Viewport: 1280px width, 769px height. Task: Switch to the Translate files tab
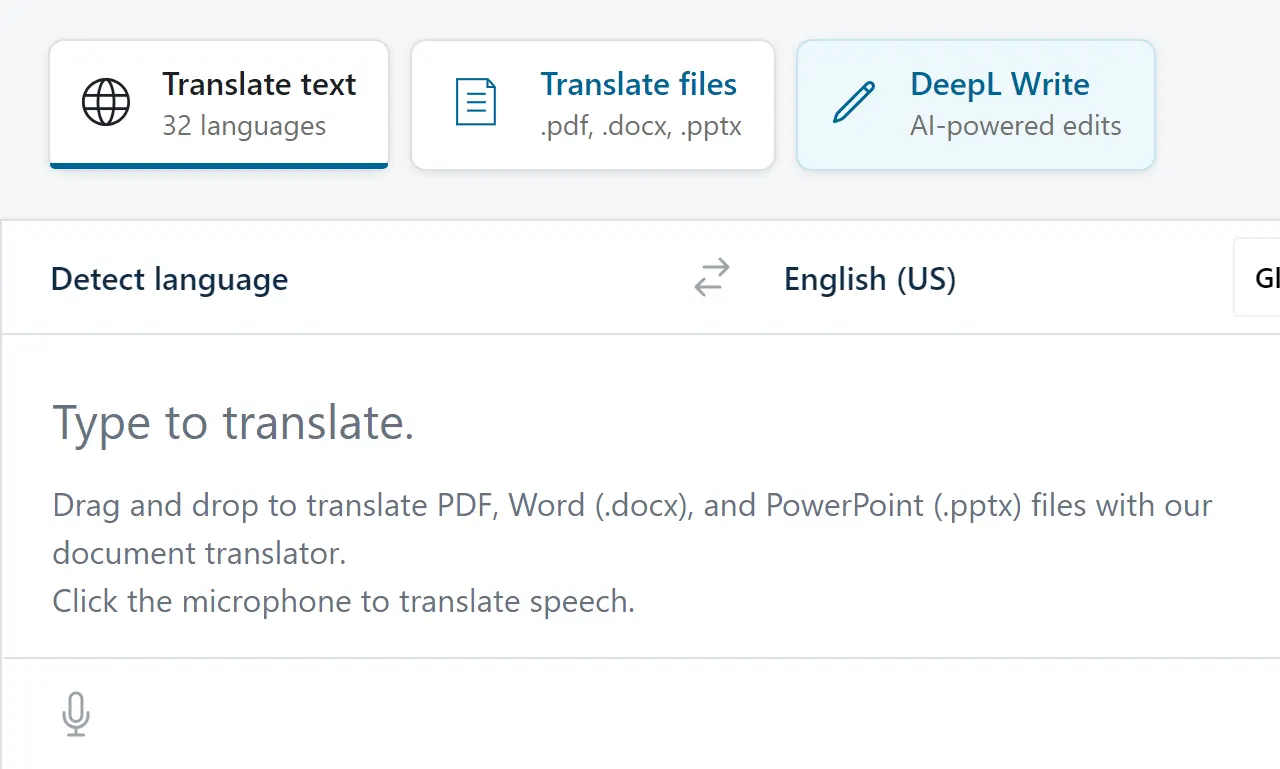pos(593,105)
